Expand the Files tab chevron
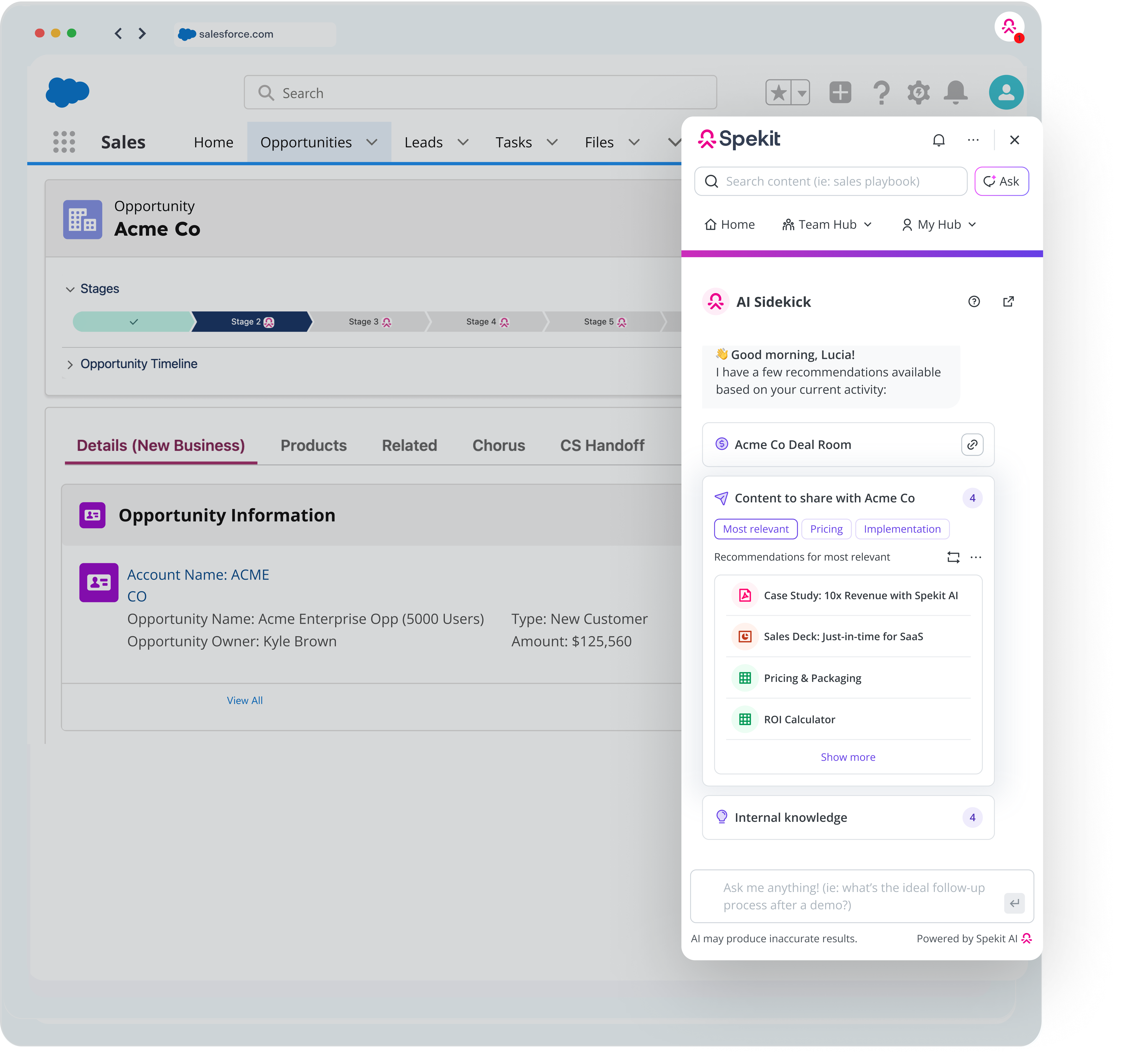 coord(634,142)
